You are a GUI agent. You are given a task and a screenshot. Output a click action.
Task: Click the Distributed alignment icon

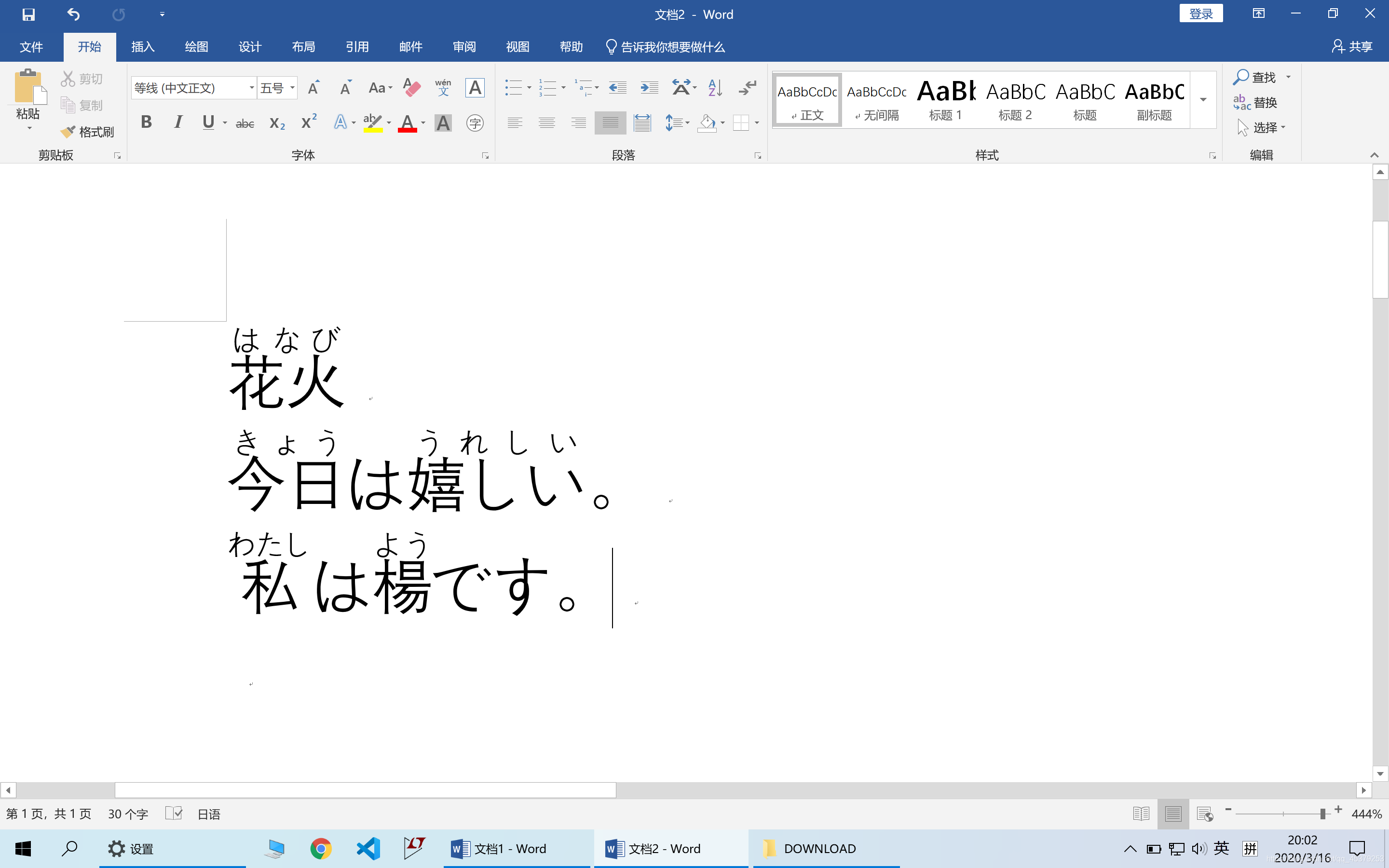click(x=642, y=123)
